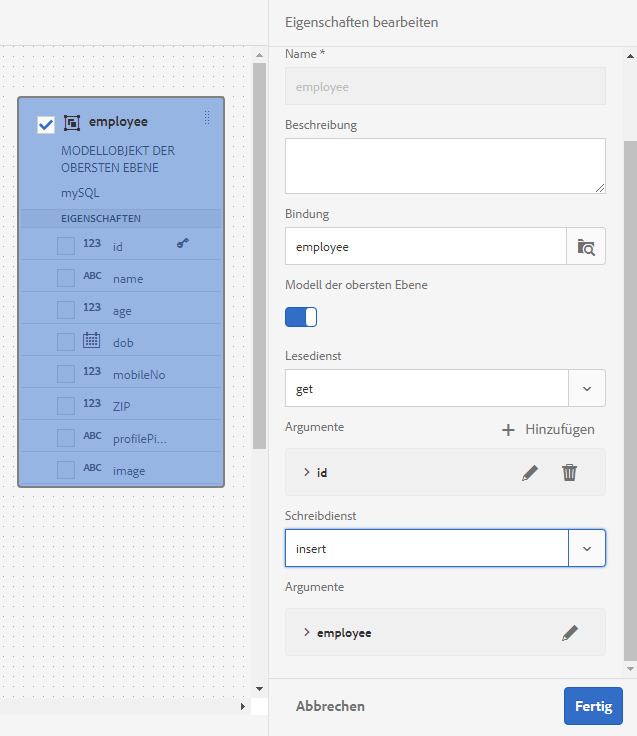Click the drag handle dots on employee card

coord(207,117)
